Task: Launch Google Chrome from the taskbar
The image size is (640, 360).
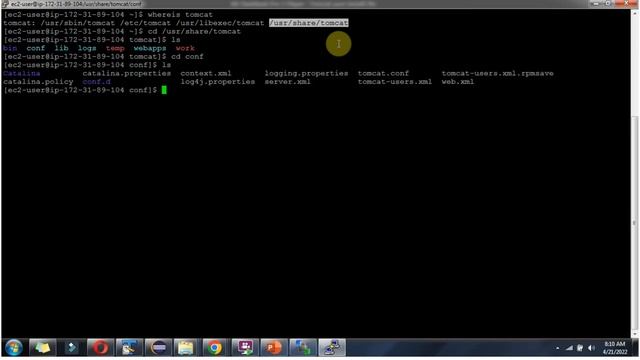Action: [x=214, y=348]
